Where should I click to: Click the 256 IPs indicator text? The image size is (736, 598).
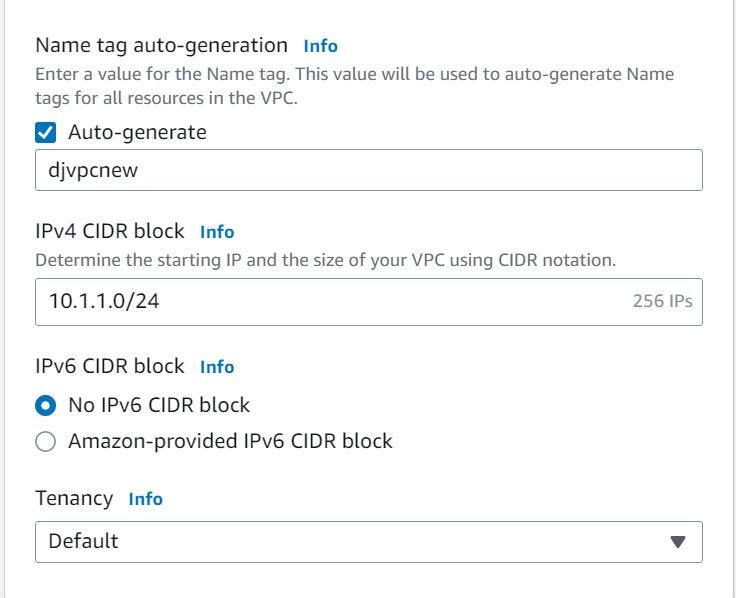click(662, 301)
